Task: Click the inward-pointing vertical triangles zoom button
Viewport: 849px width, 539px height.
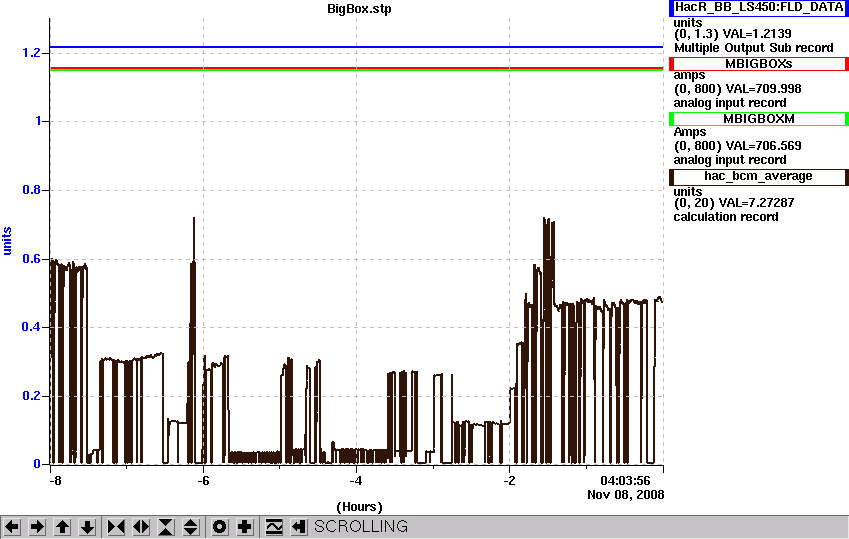Action: pyautogui.click(x=166, y=527)
